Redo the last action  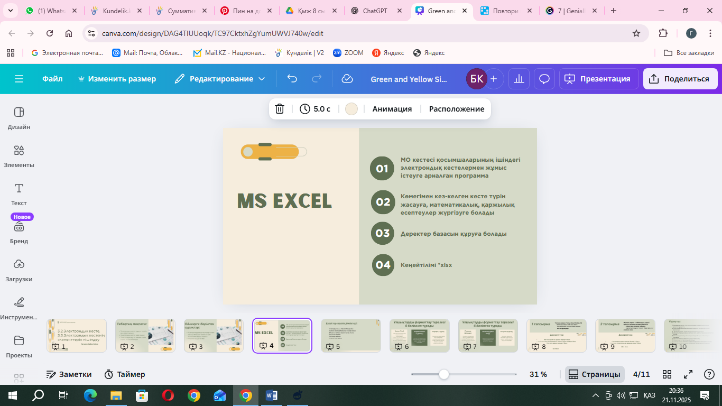[316, 79]
